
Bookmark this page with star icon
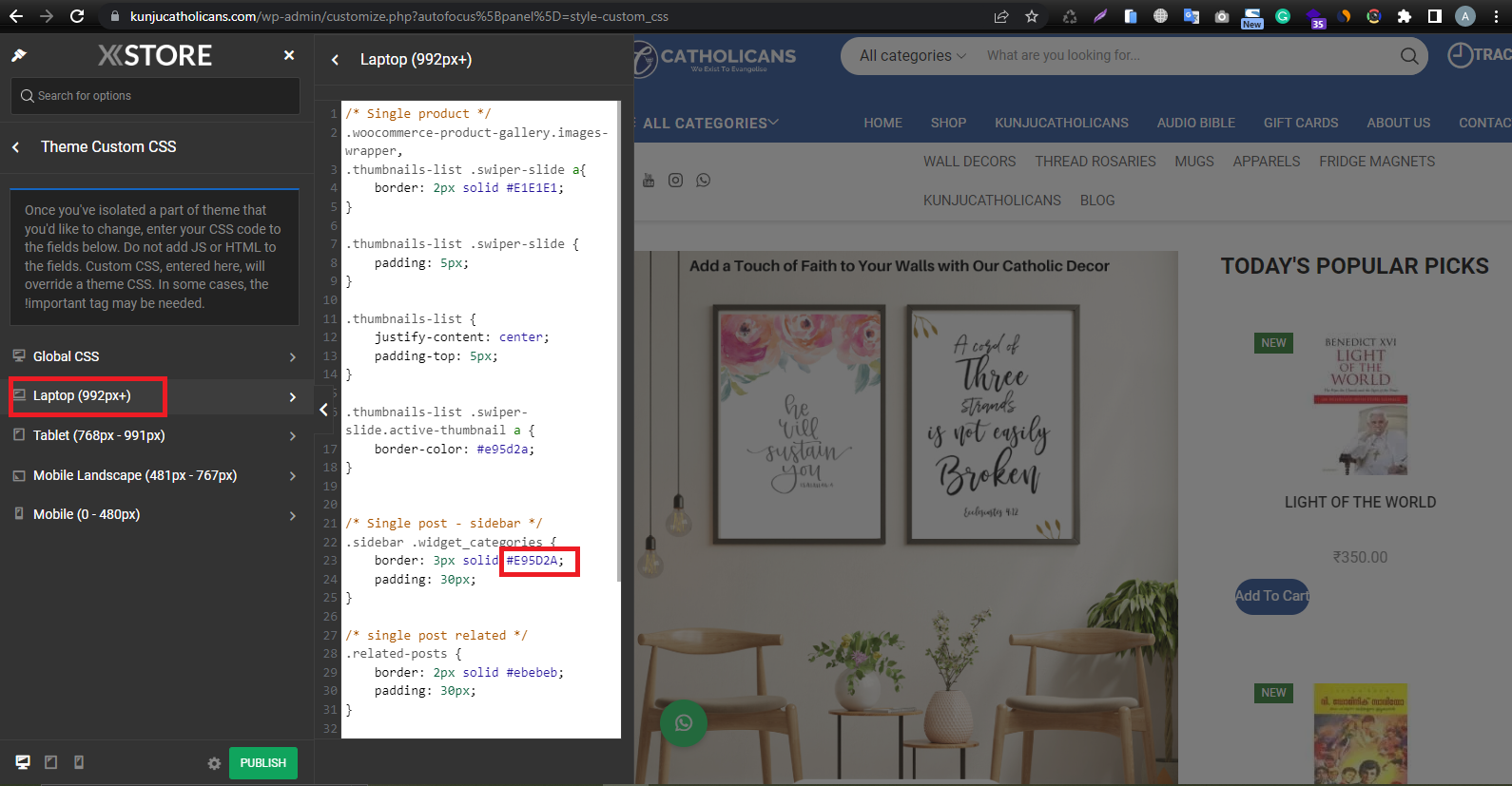click(1032, 16)
